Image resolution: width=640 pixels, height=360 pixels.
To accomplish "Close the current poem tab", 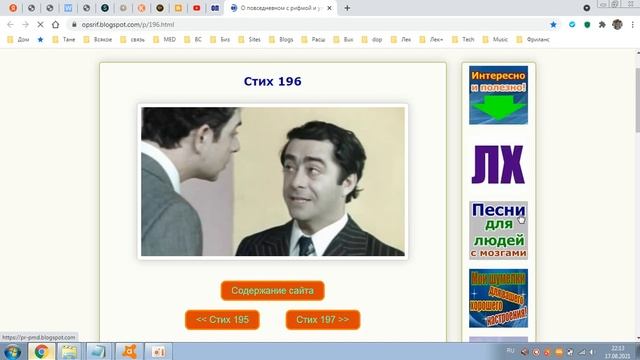I will 329,8.
